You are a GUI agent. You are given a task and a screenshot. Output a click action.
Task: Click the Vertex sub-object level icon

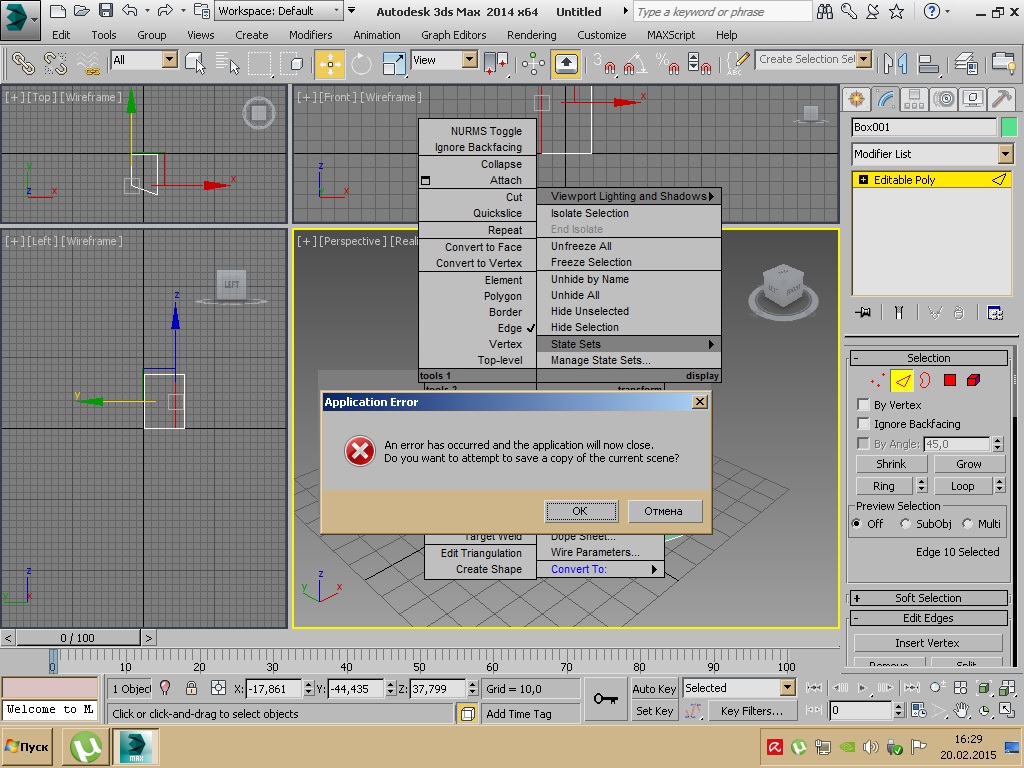point(878,380)
